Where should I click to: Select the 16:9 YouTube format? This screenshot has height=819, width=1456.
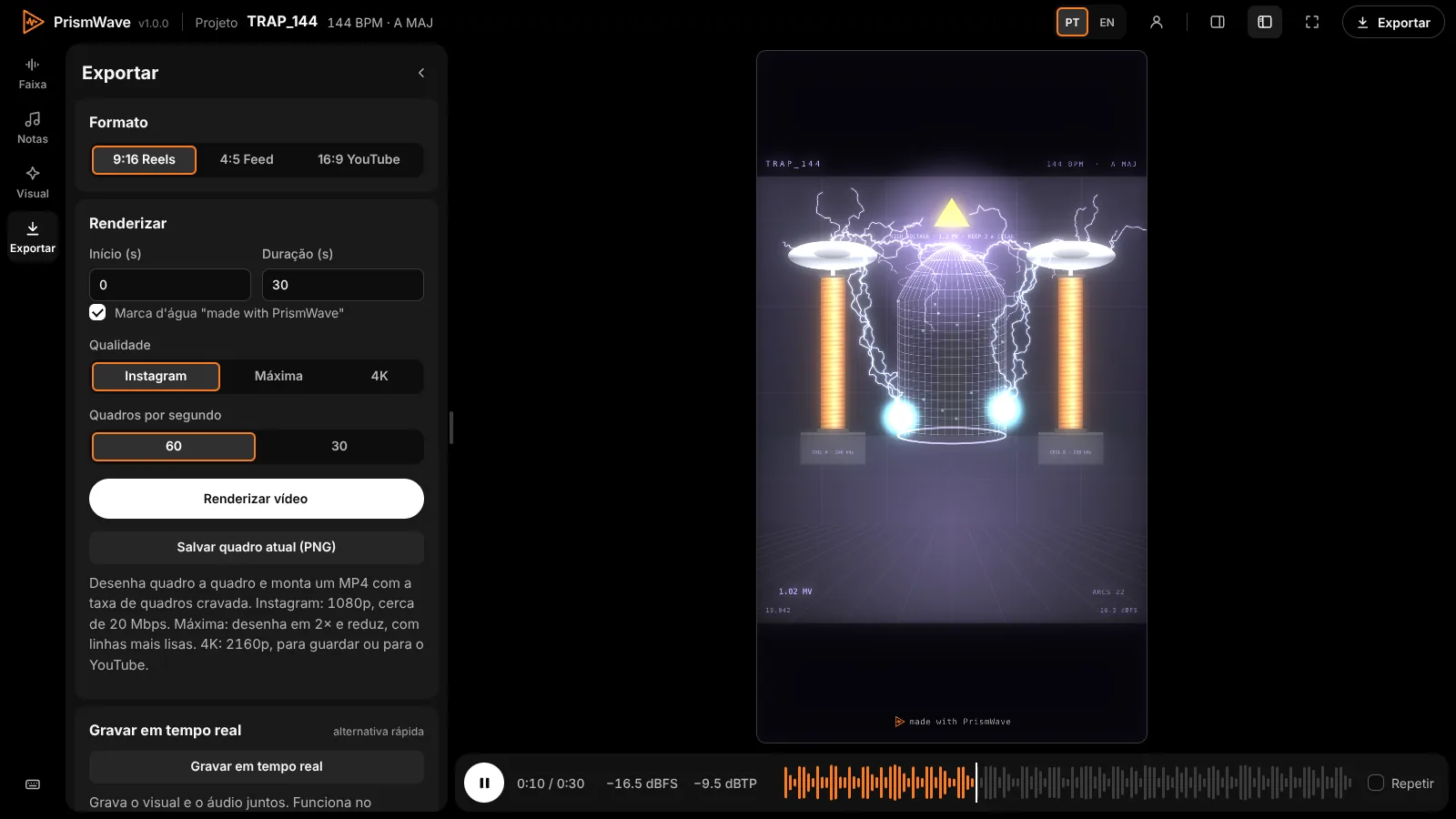(x=359, y=159)
